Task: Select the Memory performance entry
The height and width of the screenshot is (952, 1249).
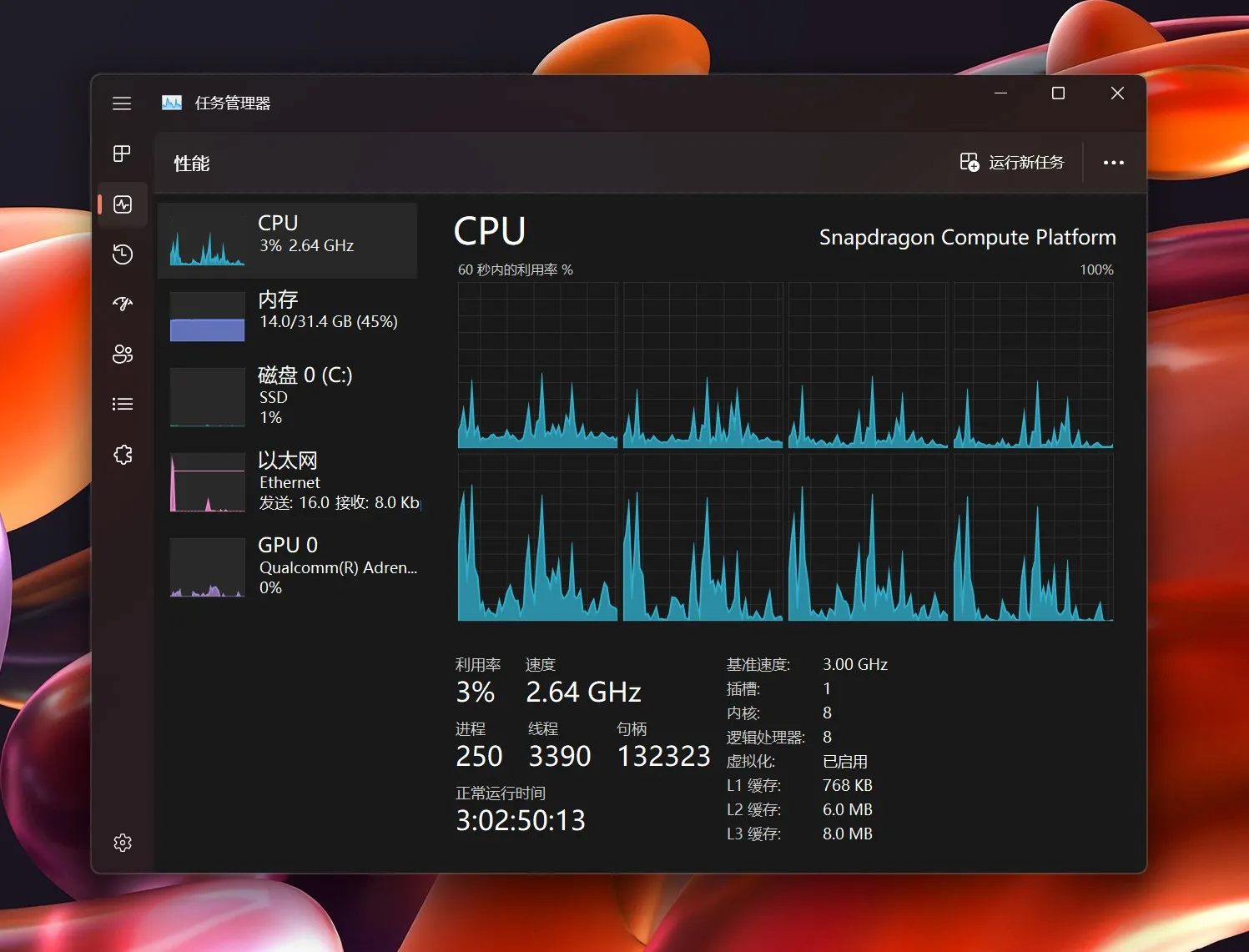Action: pyautogui.click(x=288, y=315)
